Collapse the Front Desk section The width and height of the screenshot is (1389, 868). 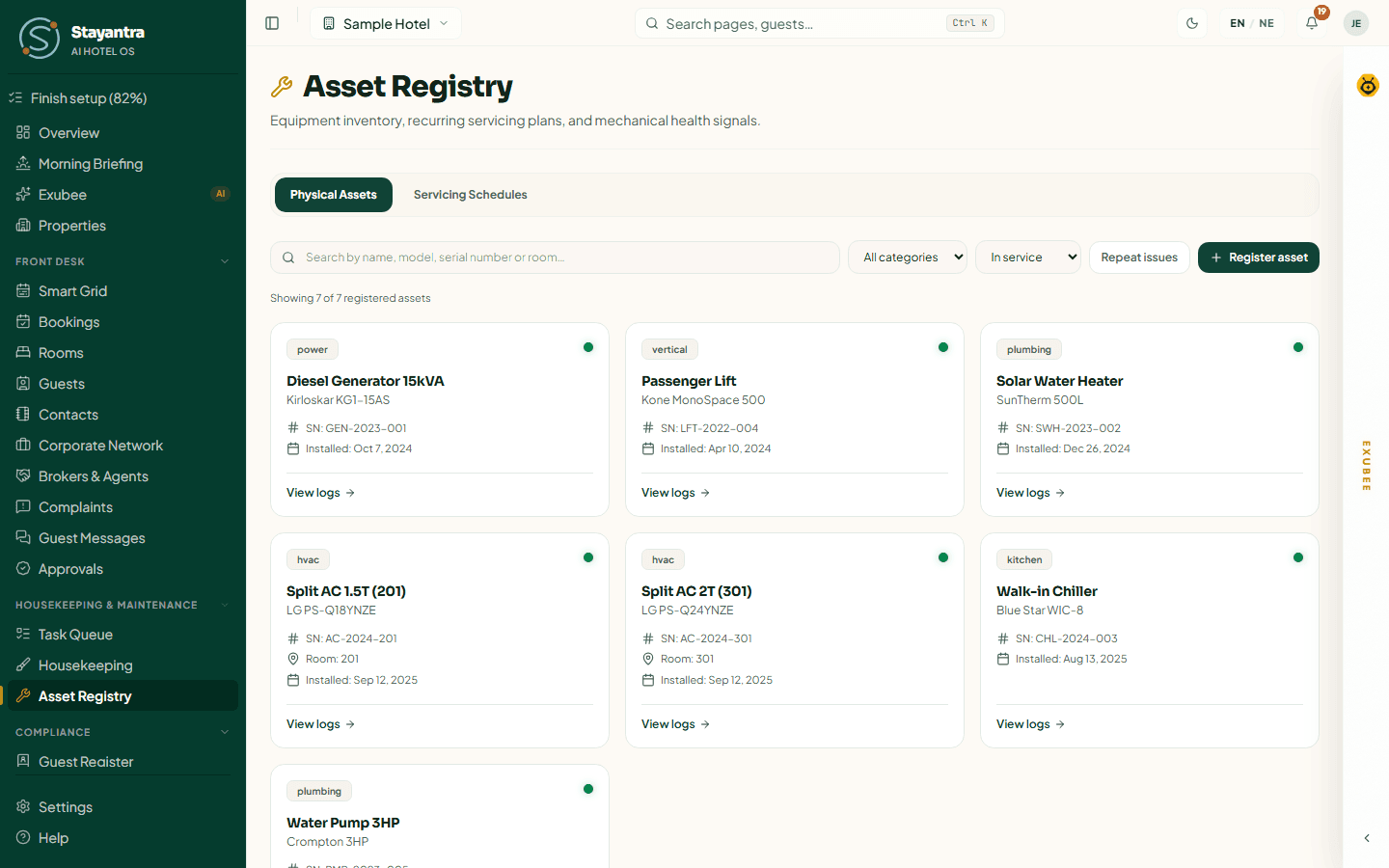click(123, 261)
